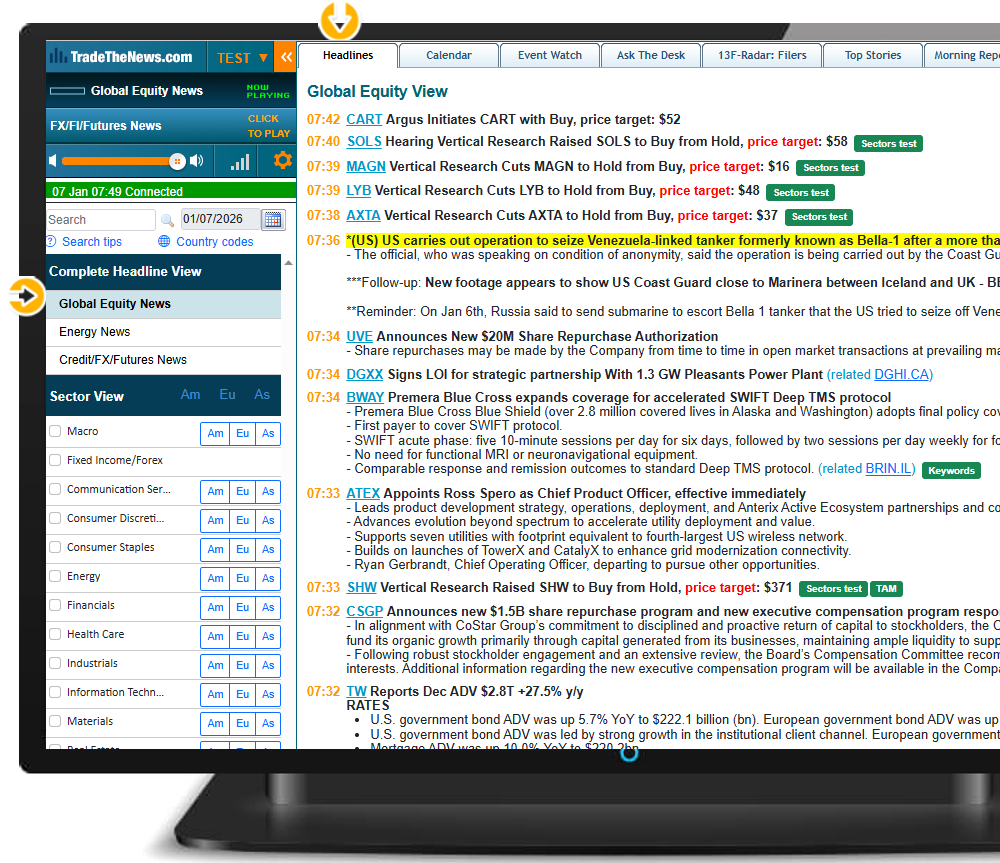
Task: Open the Search tips link
Action: pos(91,242)
